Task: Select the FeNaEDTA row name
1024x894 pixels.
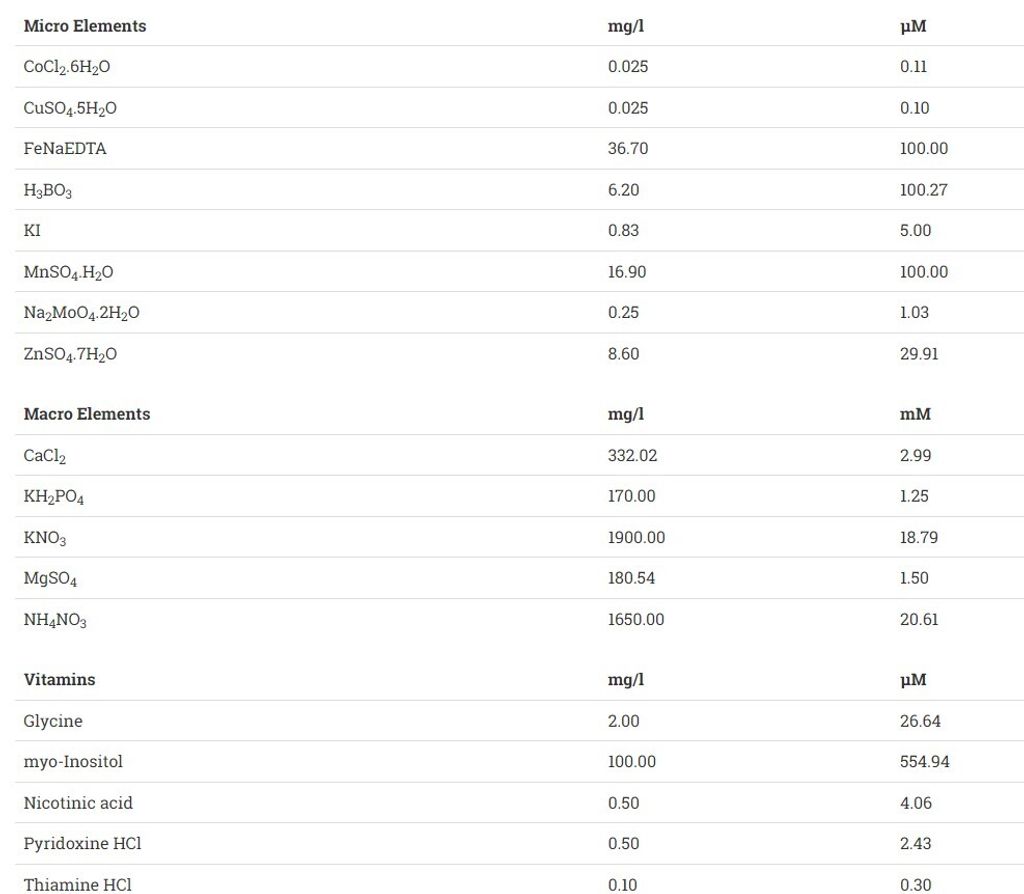Action: (65, 149)
